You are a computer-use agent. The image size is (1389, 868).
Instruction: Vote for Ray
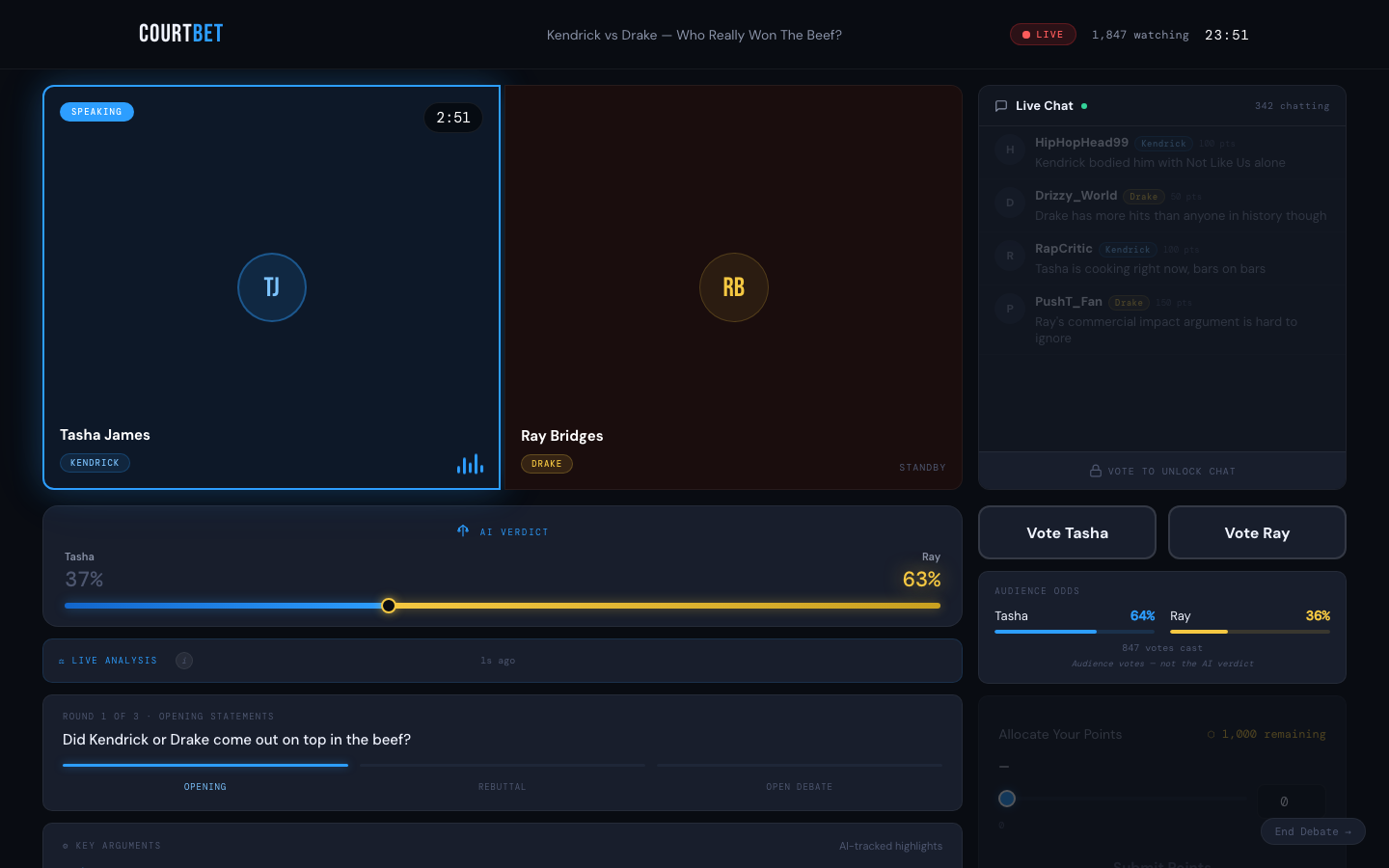pos(1257,532)
